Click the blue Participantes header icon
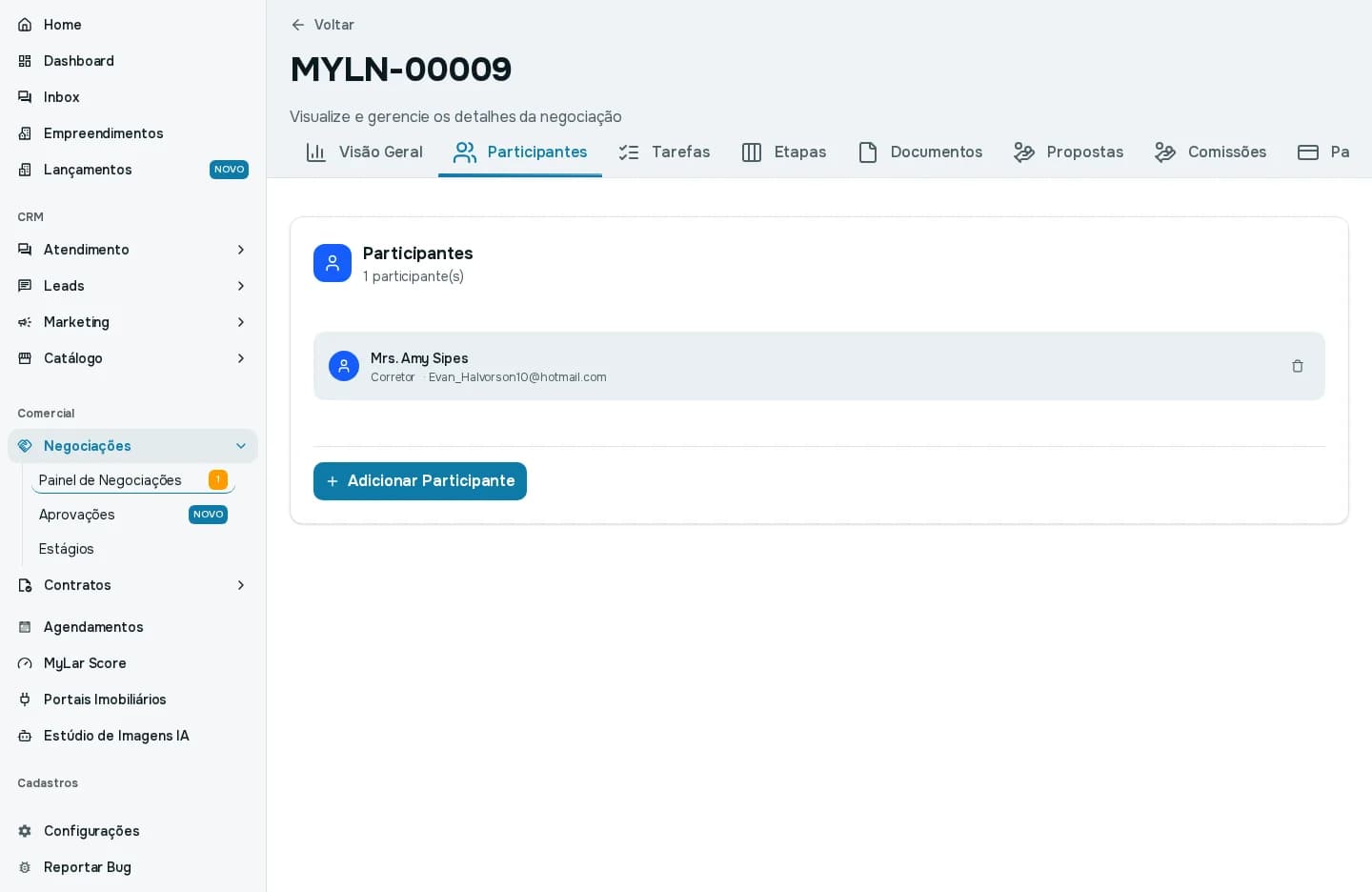The image size is (1372, 892). (x=333, y=263)
